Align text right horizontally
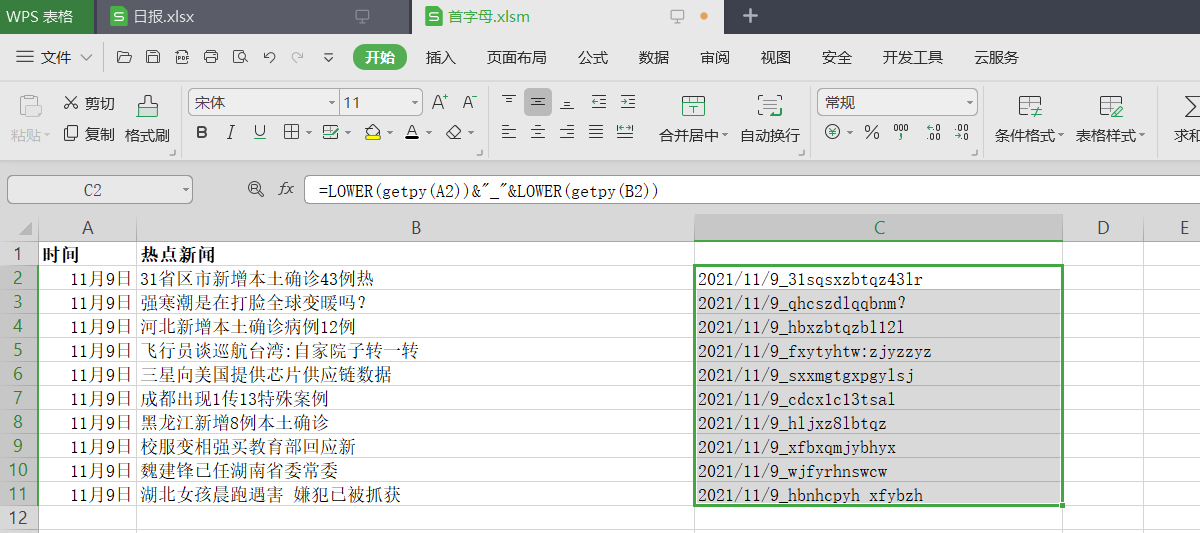The height and width of the screenshot is (533, 1200). 567,132
